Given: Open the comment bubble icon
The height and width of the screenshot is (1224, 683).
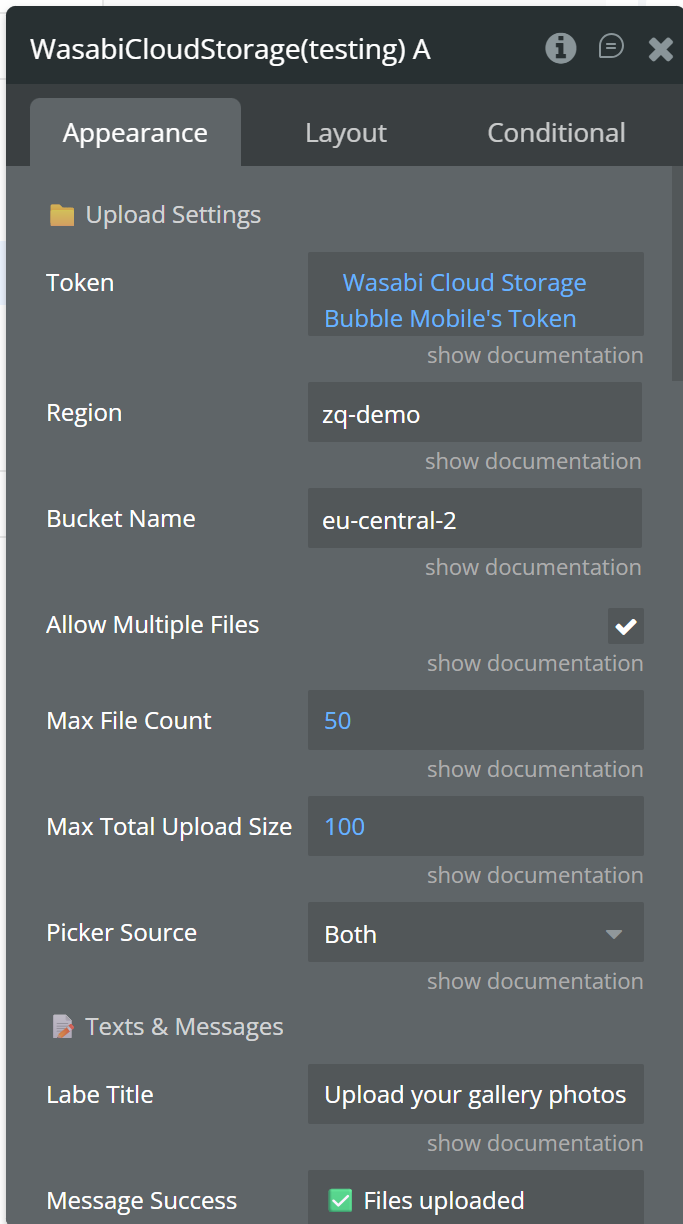Looking at the screenshot, I should (x=610, y=47).
